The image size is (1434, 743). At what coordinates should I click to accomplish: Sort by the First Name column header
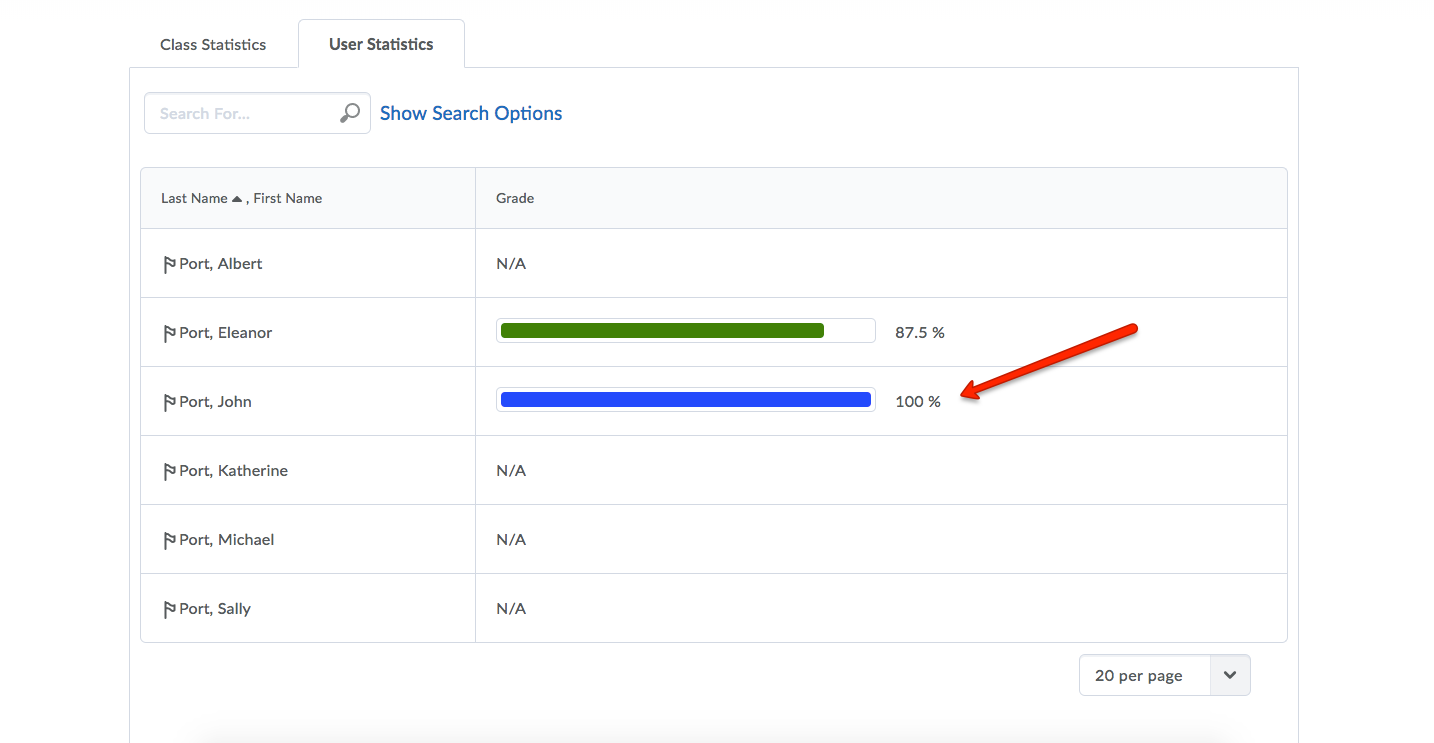(x=288, y=199)
